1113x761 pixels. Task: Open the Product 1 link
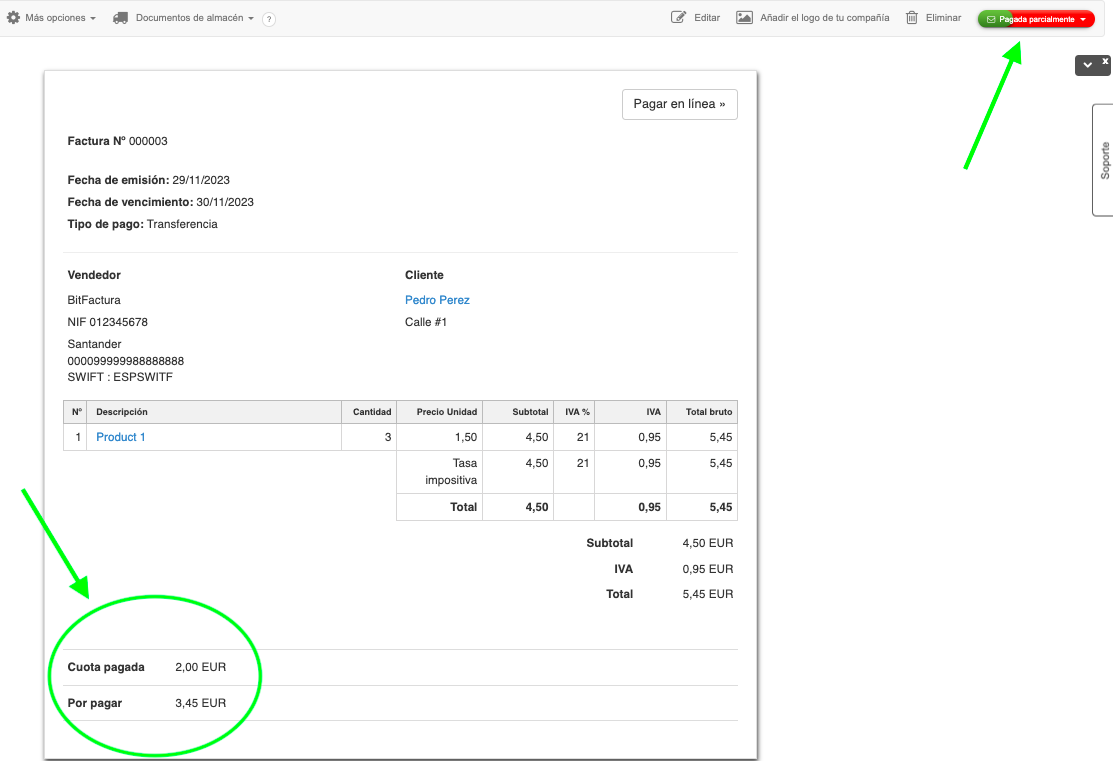coord(121,437)
